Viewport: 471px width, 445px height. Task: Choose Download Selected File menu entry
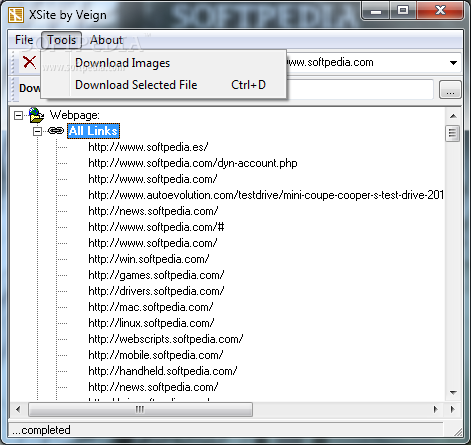(x=163, y=85)
